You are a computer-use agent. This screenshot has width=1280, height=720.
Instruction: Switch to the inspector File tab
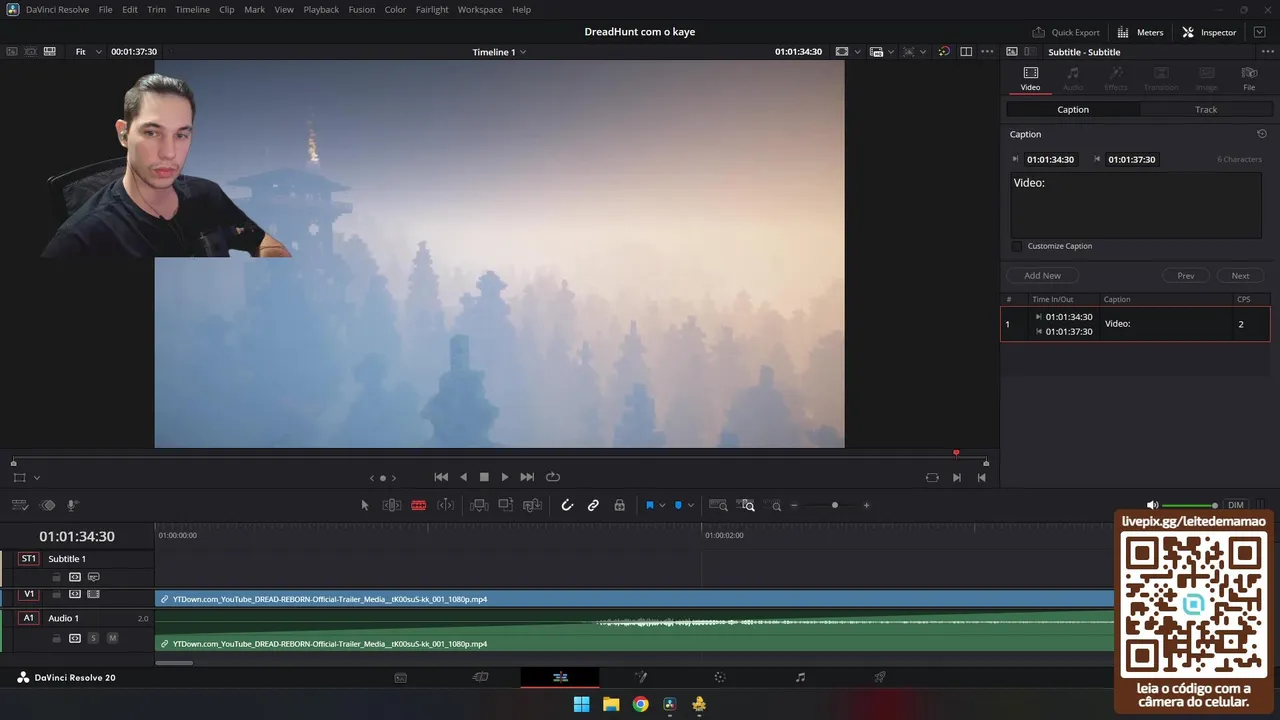pyautogui.click(x=1249, y=78)
